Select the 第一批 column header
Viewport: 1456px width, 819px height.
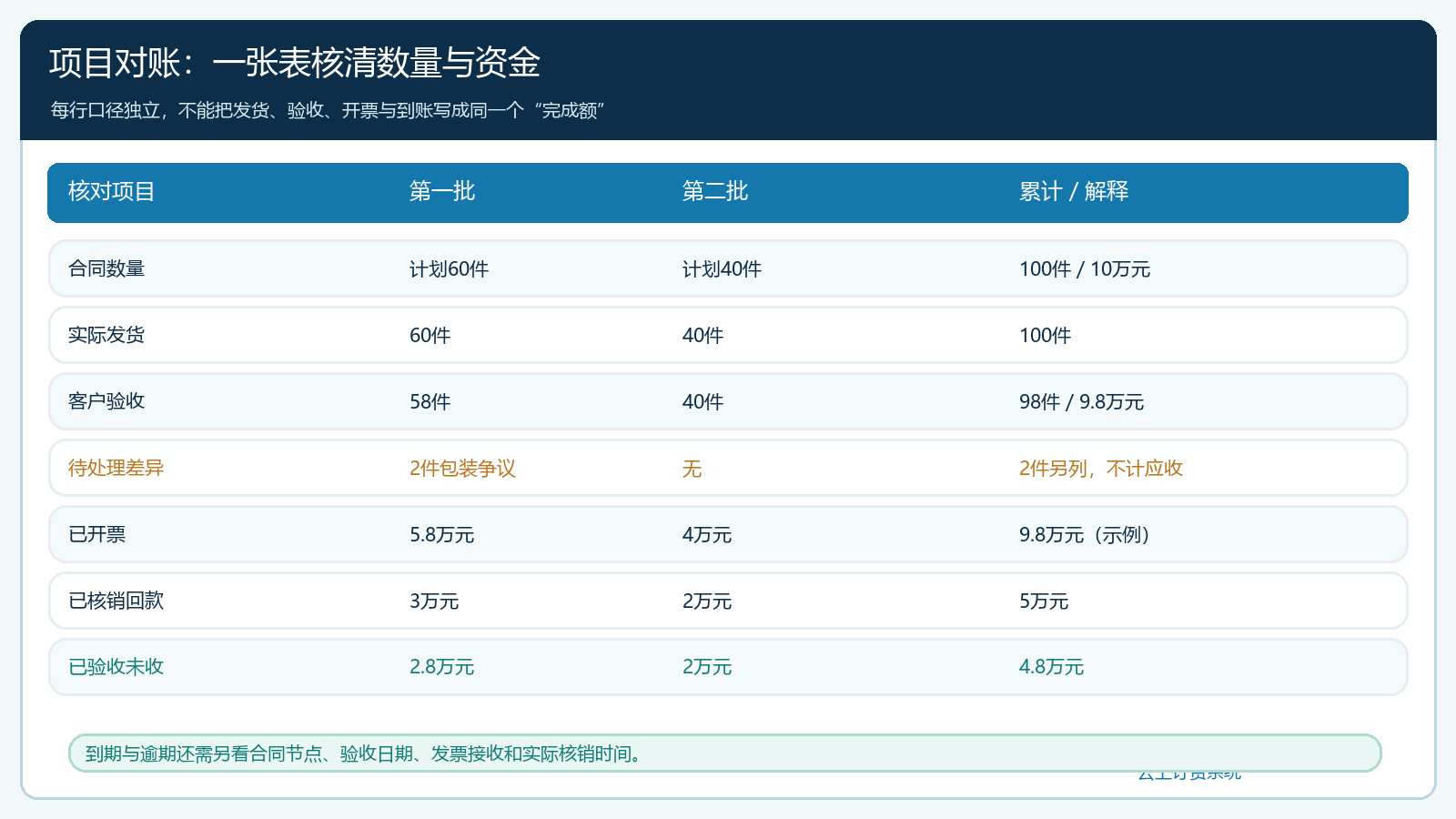point(442,191)
